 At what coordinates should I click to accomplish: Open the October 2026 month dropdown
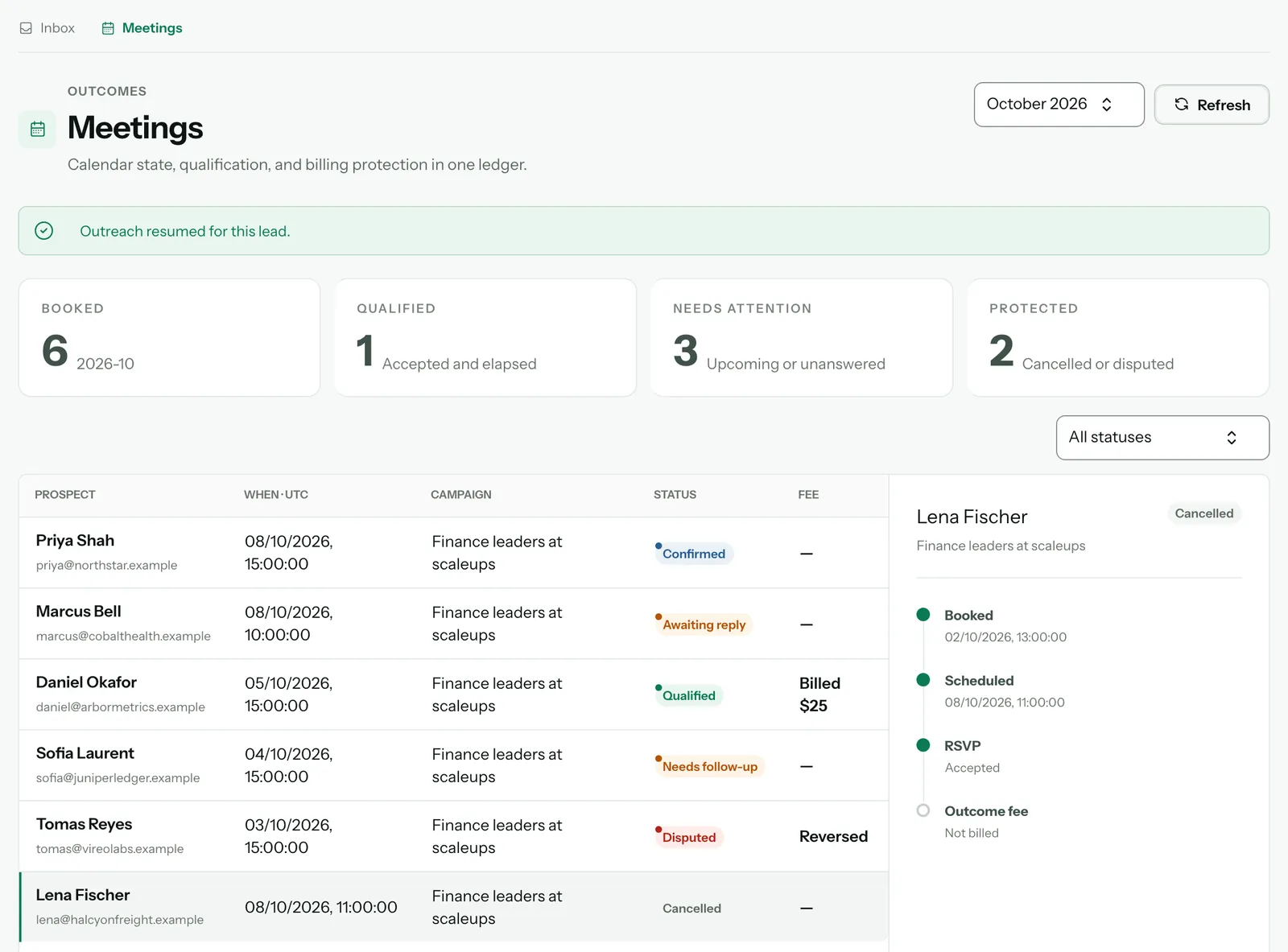(x=1059, y=105)
